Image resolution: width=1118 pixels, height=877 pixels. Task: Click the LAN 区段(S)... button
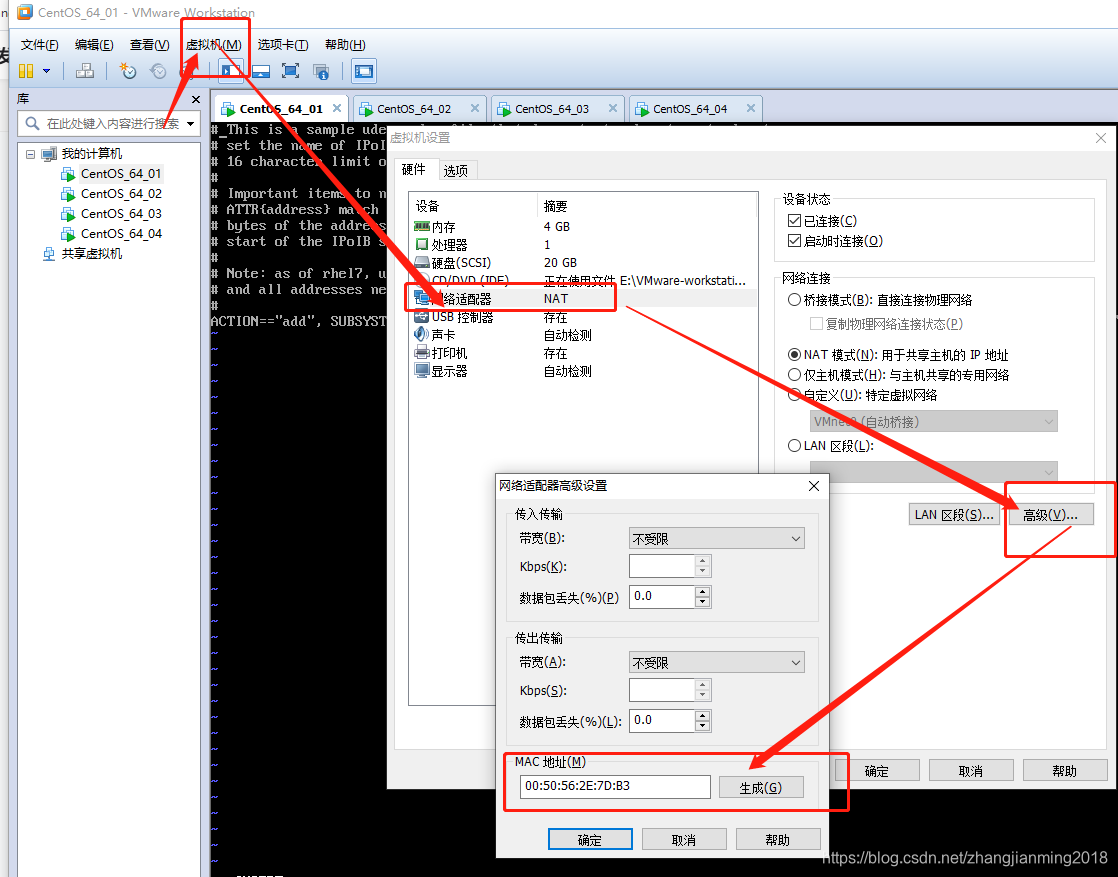(x=953, y=515)
